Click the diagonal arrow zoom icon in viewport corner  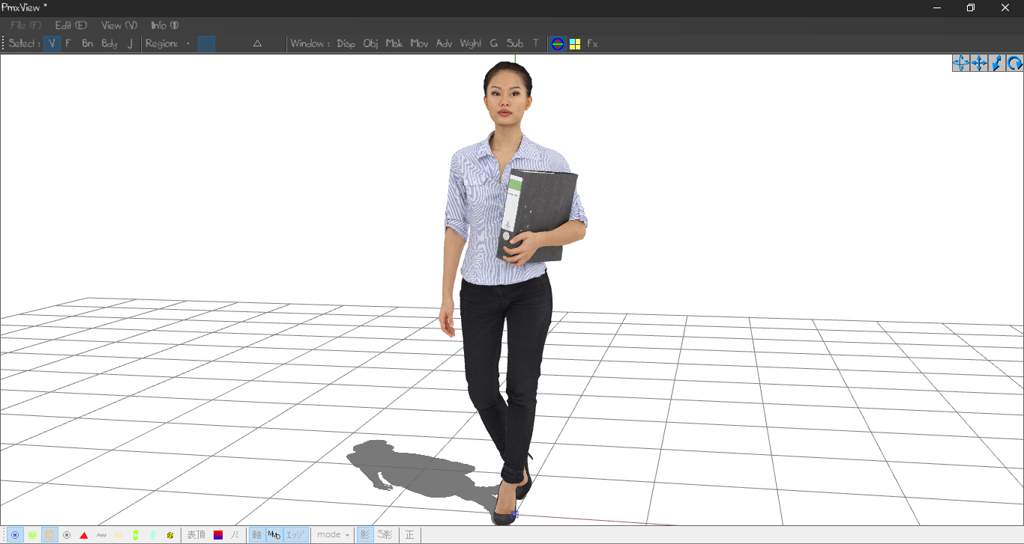997,63
